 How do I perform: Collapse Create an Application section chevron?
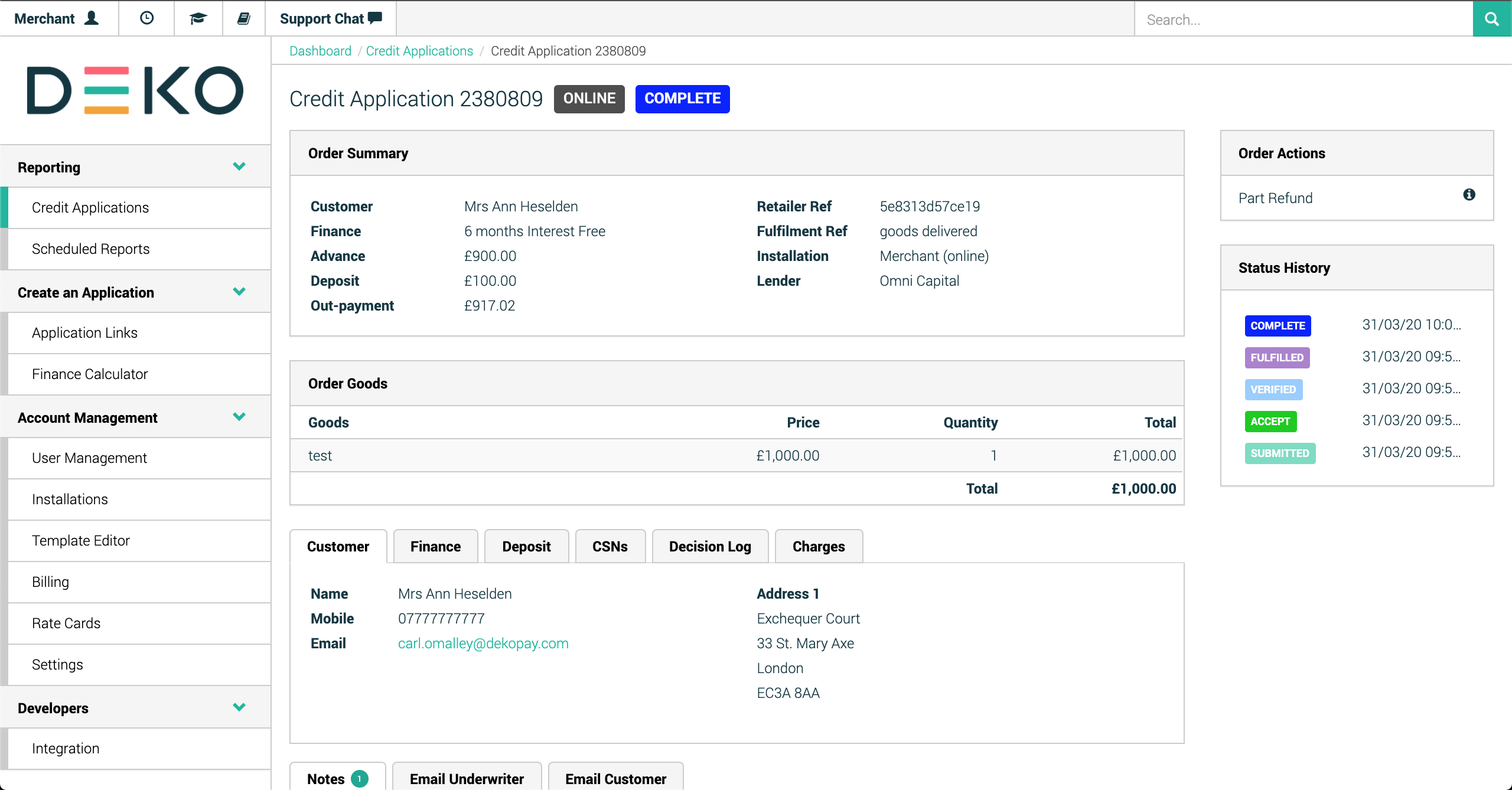pos(239,292)
